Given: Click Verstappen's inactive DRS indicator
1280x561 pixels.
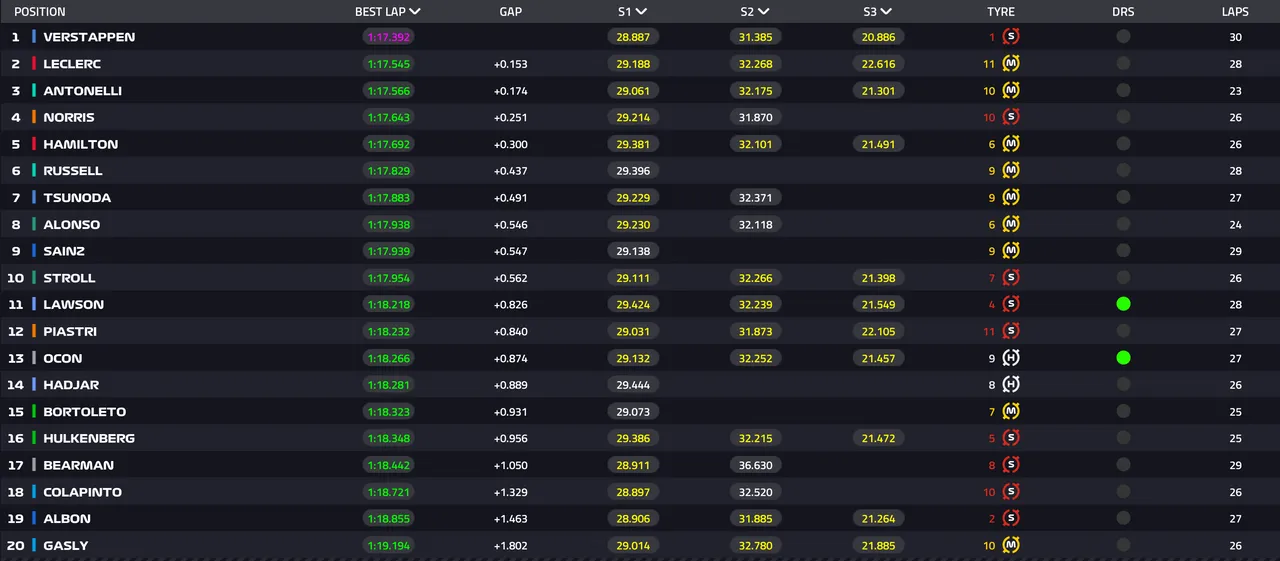Looking at the screenshot, I should click(x=1123, y=37).
